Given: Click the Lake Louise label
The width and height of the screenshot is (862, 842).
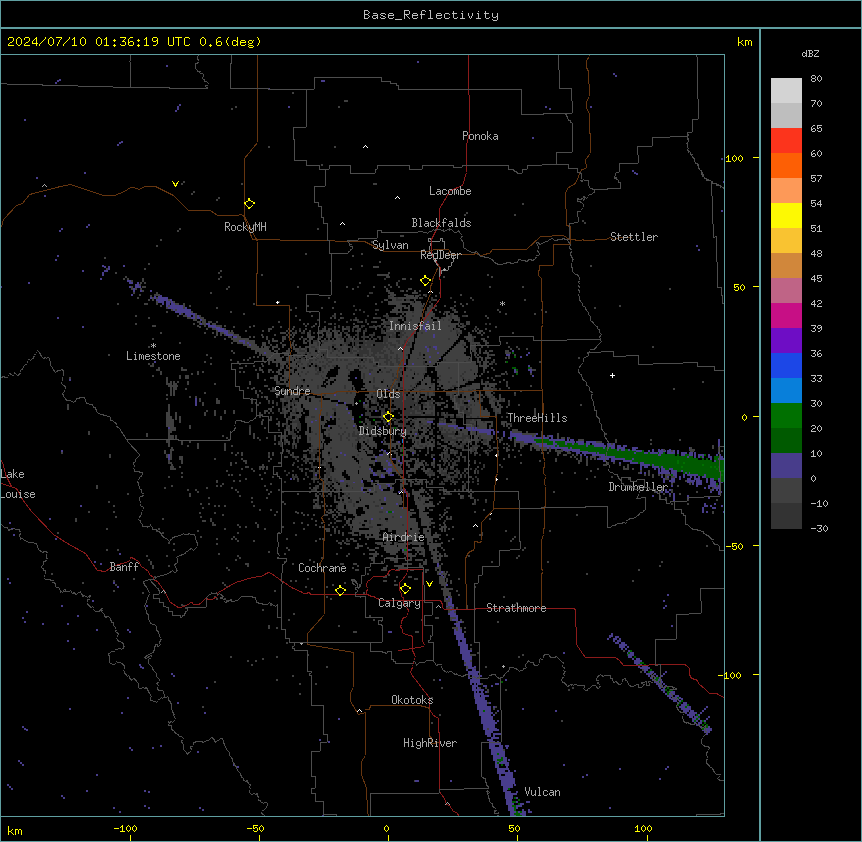Looking at the screenshot, I should (18, 484).
